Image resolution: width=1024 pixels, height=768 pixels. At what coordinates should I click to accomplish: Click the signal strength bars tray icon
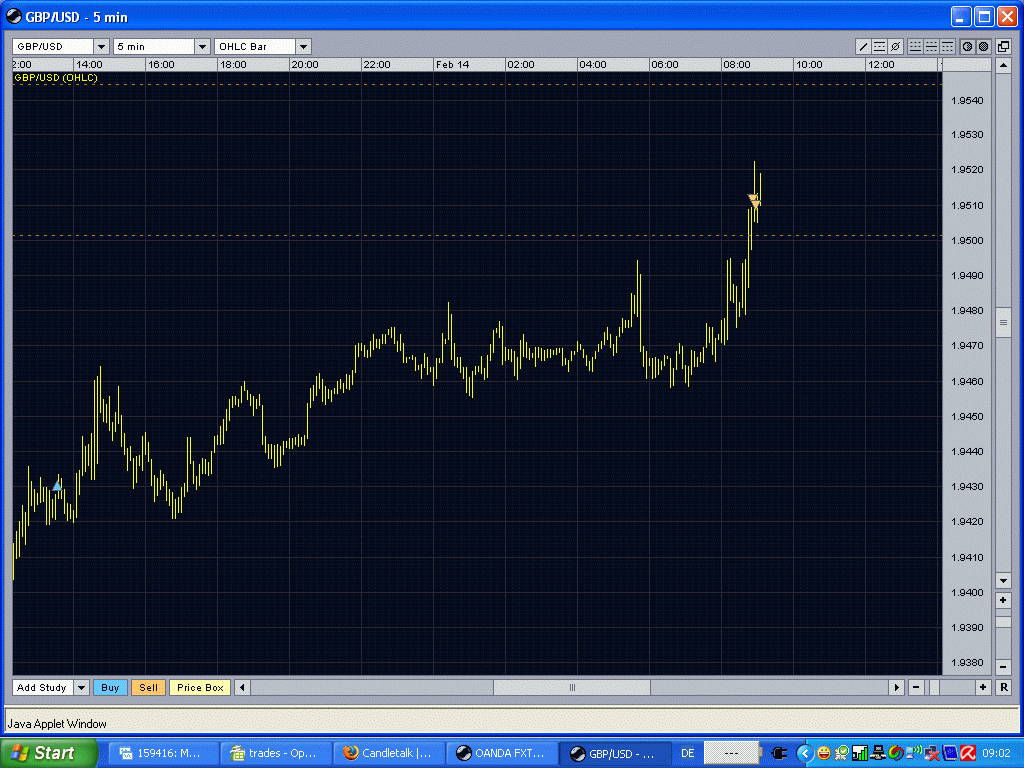(x=859, y=754)
